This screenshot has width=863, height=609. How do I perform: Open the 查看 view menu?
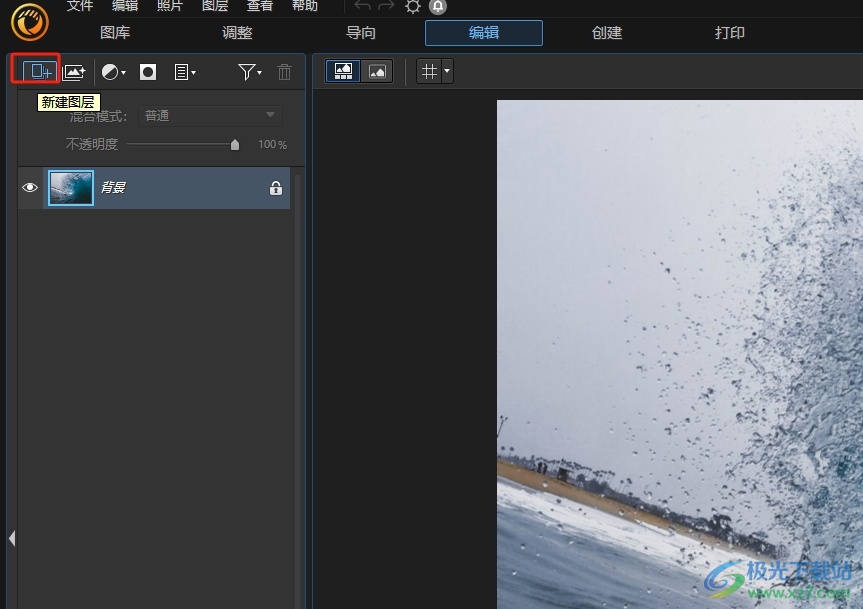coord(260,6)
